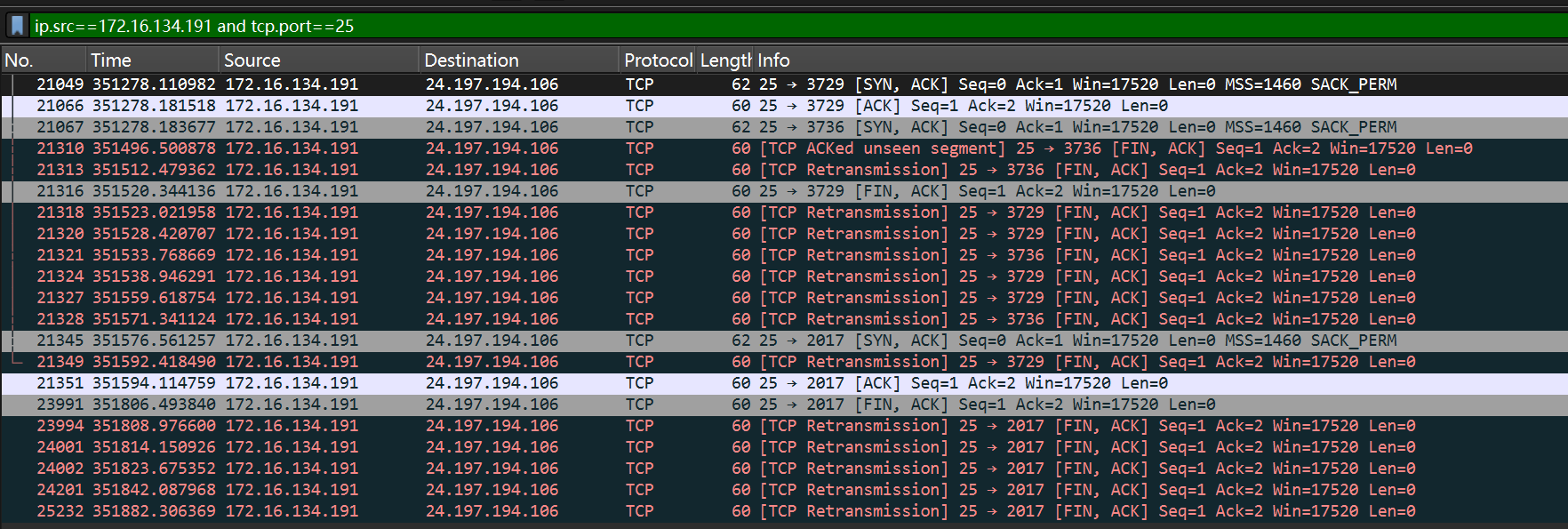The width and height of the screenshot is (1568, 529).
Task: Select packet number 21049
Action: point(784,84)
